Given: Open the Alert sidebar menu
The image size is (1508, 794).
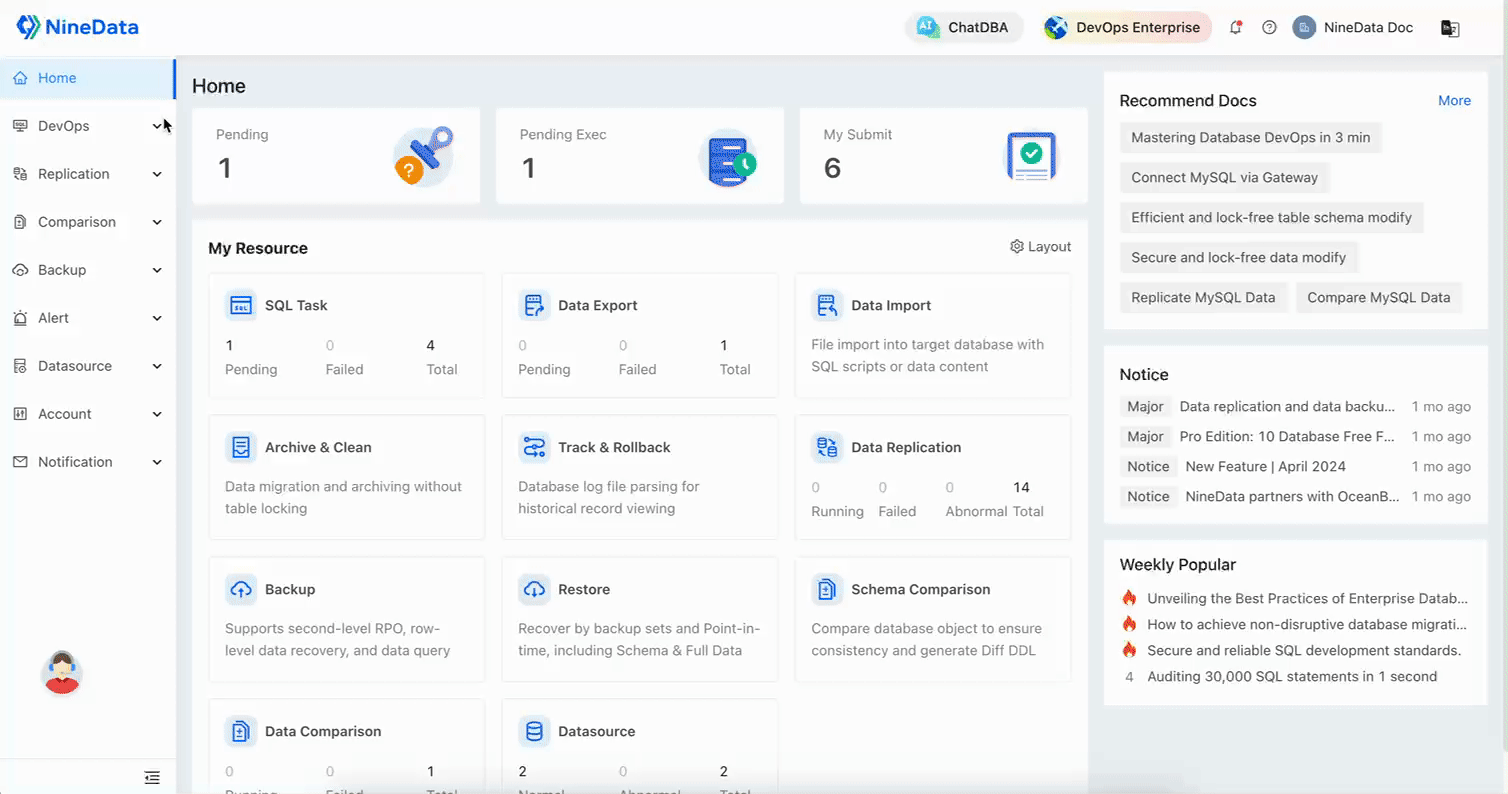Looking at the screenshot, I should click(88, 318).
